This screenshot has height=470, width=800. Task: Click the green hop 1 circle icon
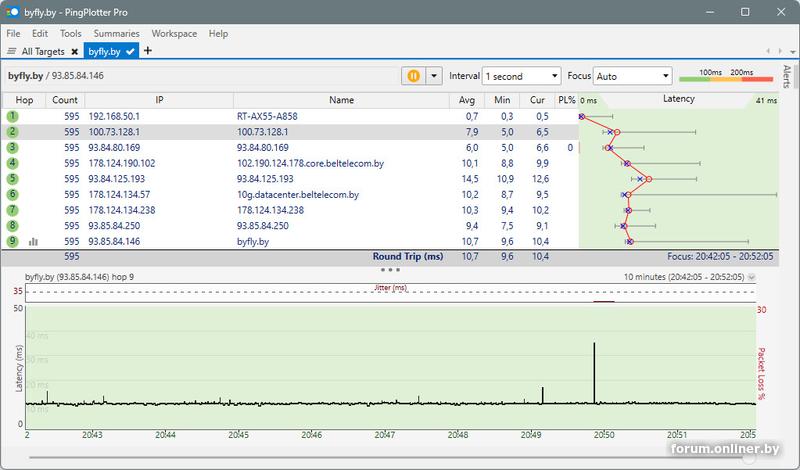pos(12,116)
